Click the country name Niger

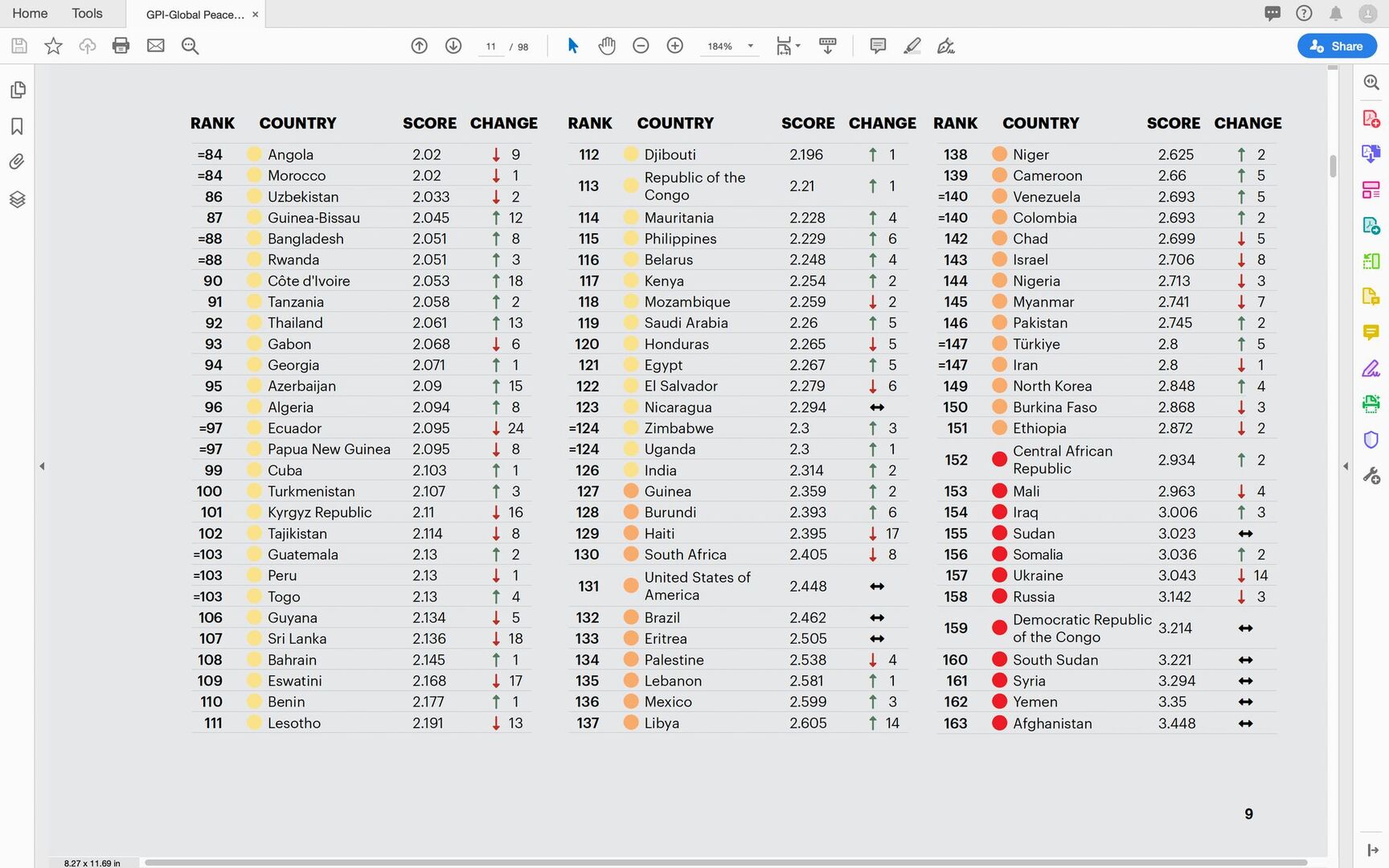click(1030, 154)
